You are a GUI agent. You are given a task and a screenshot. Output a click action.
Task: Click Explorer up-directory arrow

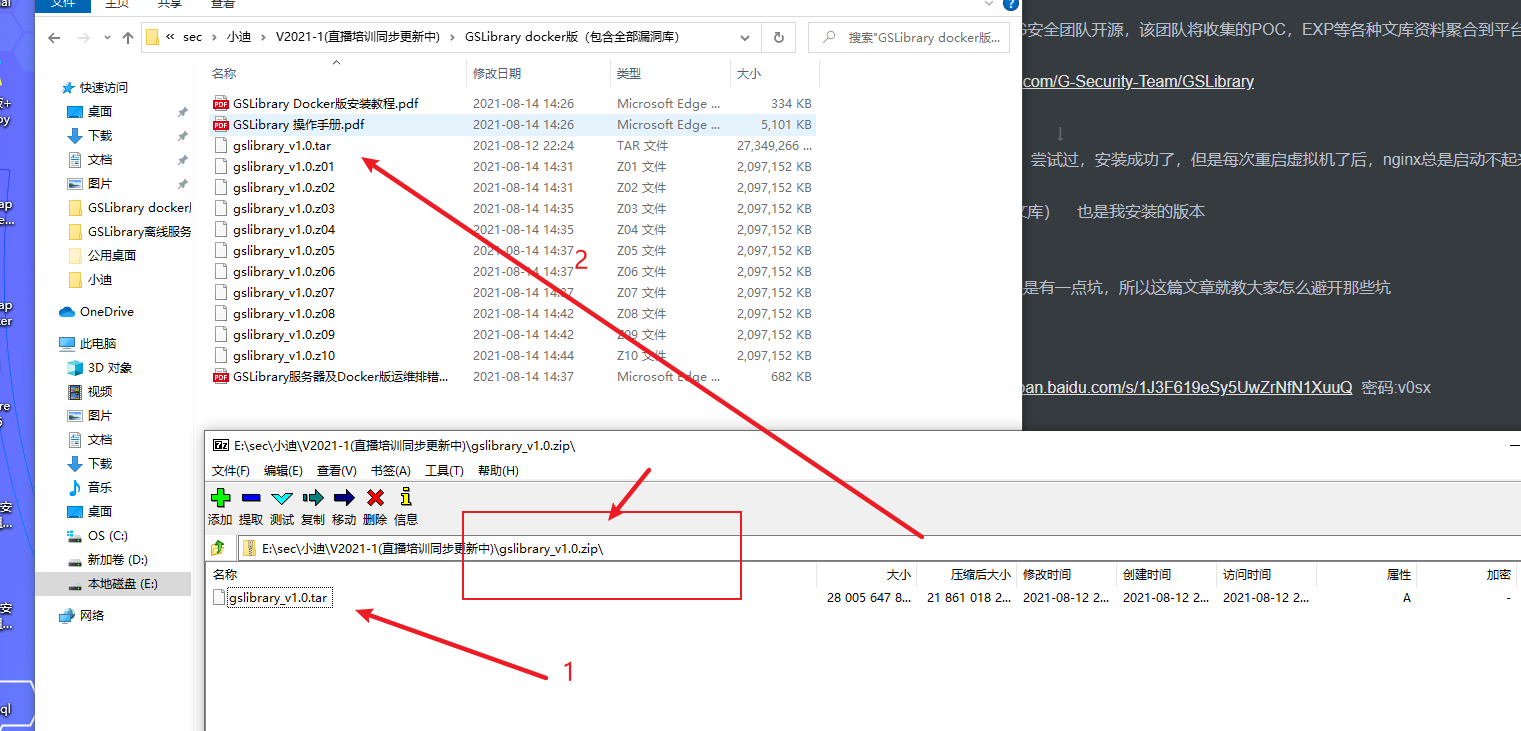tap(127, 38)
